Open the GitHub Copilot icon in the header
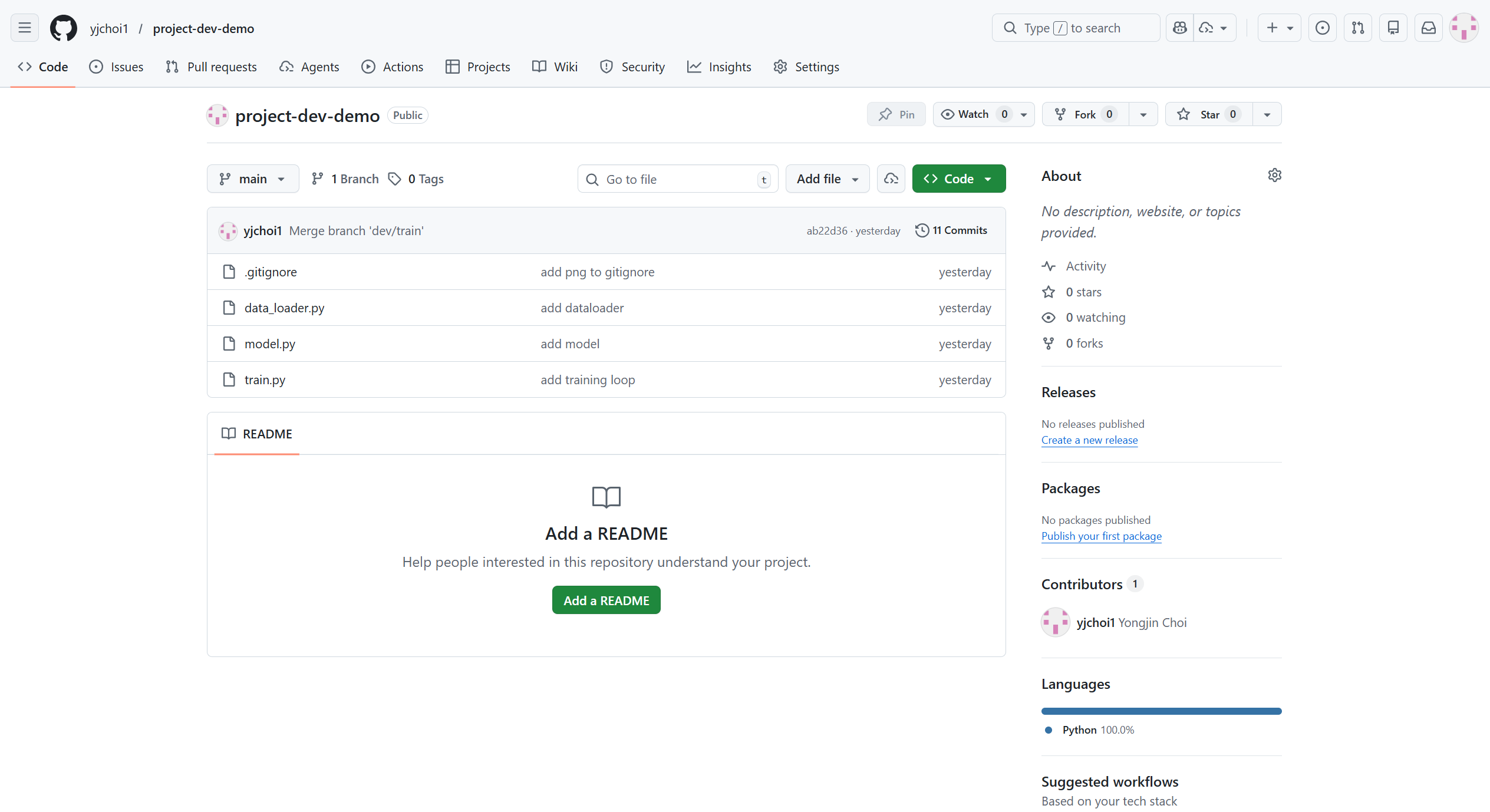Screen dimensions: 1490x812 1179,27
